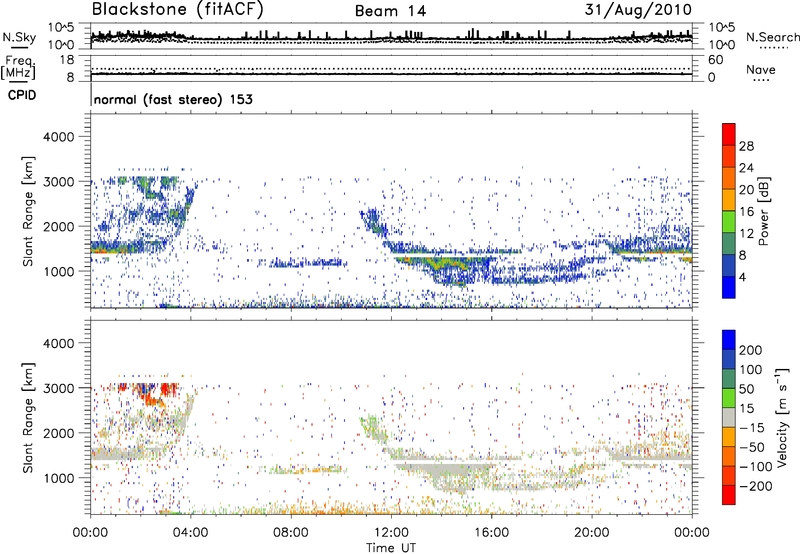Click 'Slant Range [km]' label of velocity panel
800x554 pixels.
[x=28, y=418]
